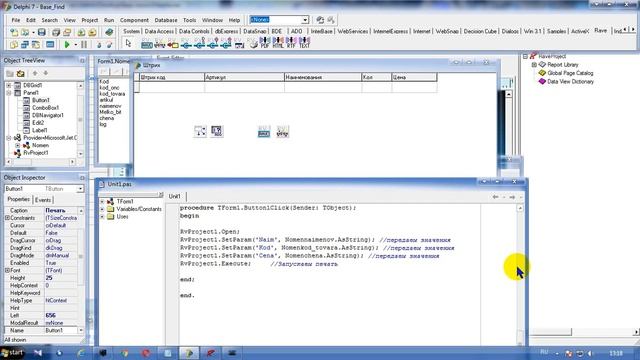The width and height of the screenshot is (640, 360).
Task: Collapse Report Library tree node
Action: click(x=534, y=65)
